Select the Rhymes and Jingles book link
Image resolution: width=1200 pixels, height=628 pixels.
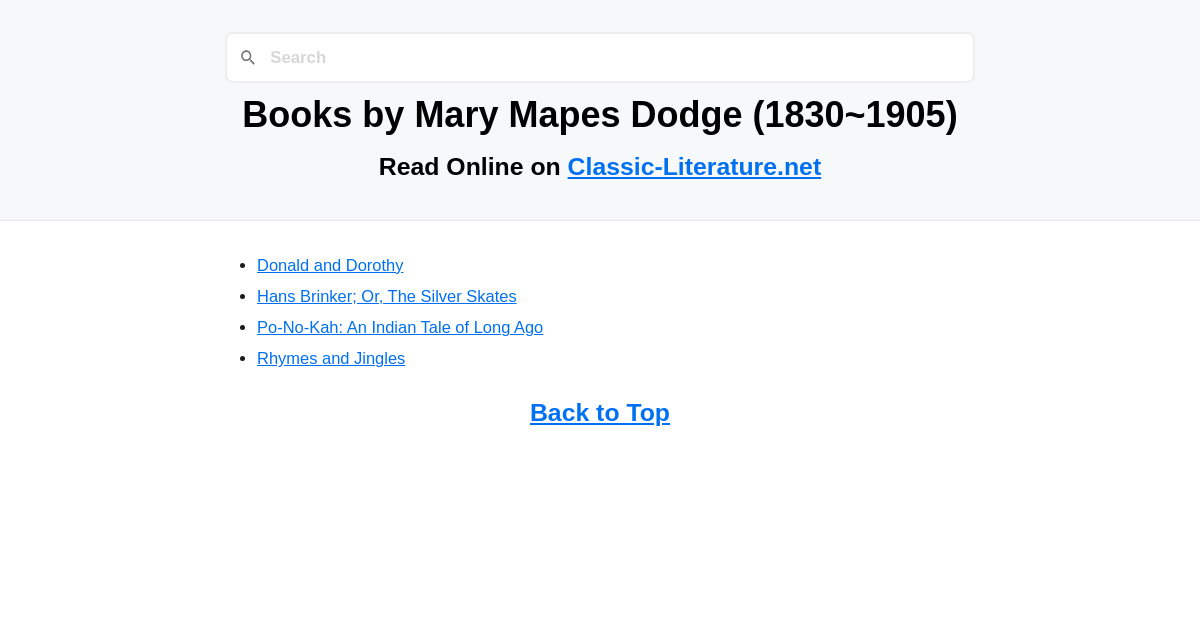point(331,358)
